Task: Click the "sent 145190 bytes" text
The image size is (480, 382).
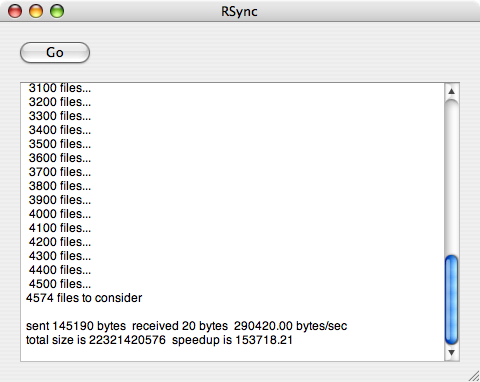Action: (76, 326)
